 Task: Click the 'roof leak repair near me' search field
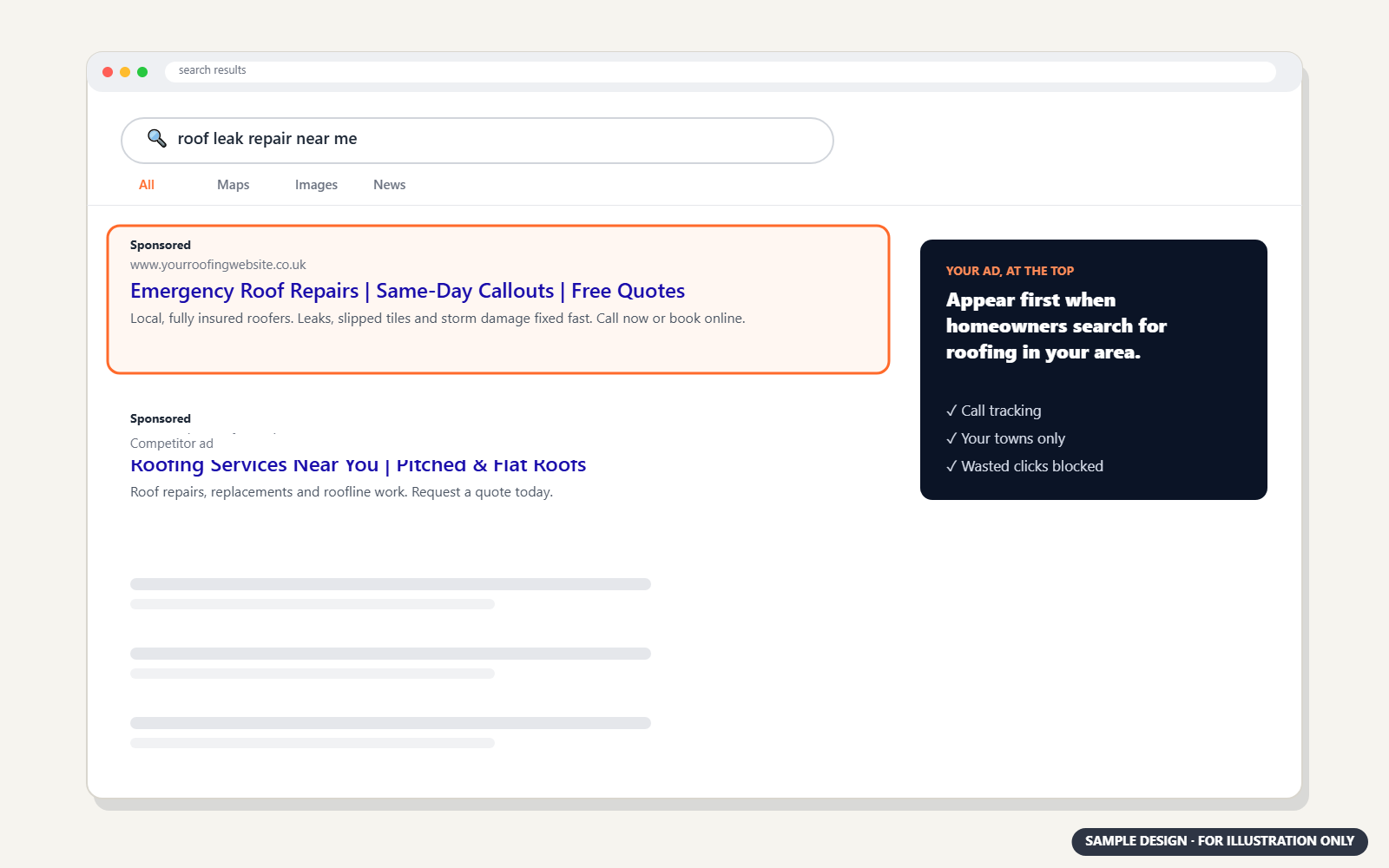(x=477, y=141)
